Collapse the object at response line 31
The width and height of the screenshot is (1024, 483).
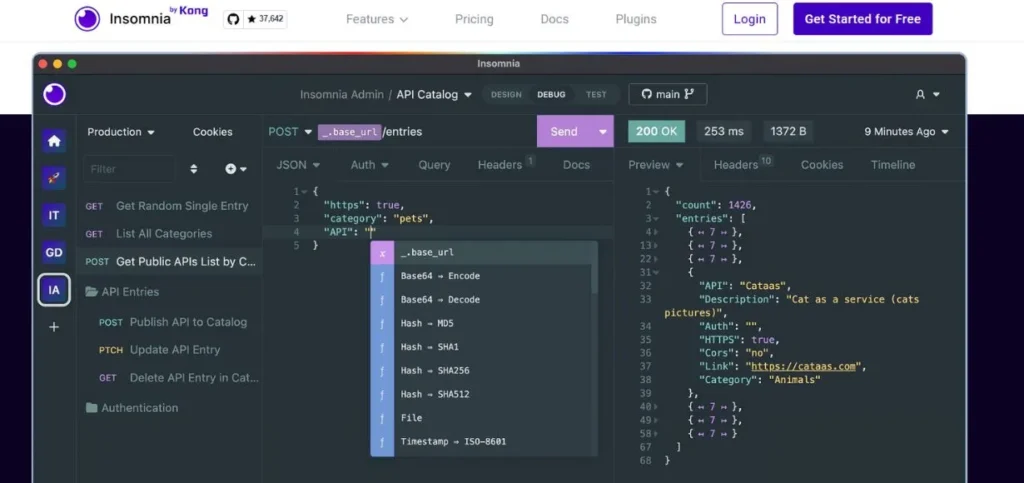click(656, 272)
